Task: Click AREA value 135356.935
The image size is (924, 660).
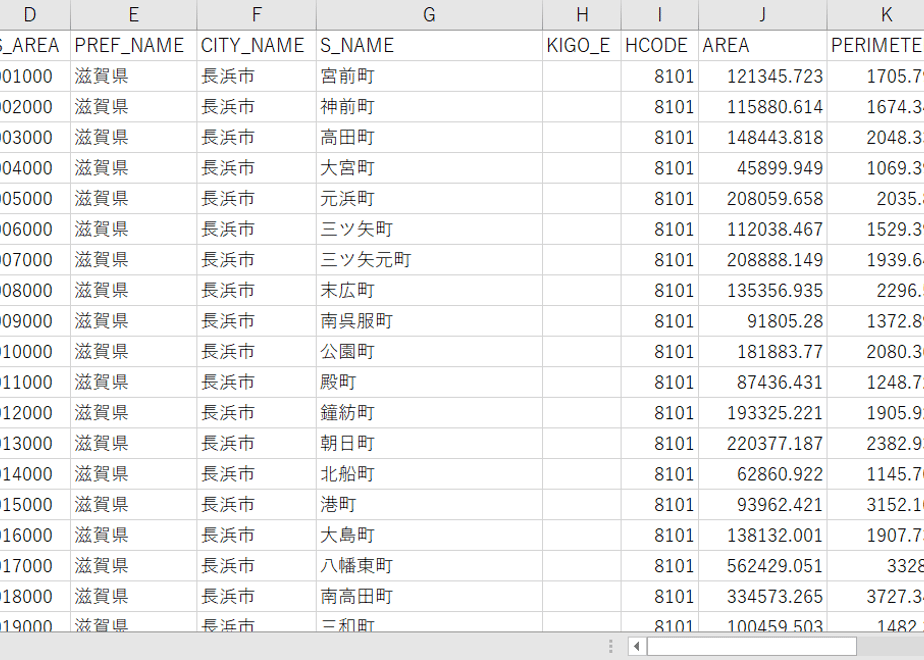Action: 763,291
